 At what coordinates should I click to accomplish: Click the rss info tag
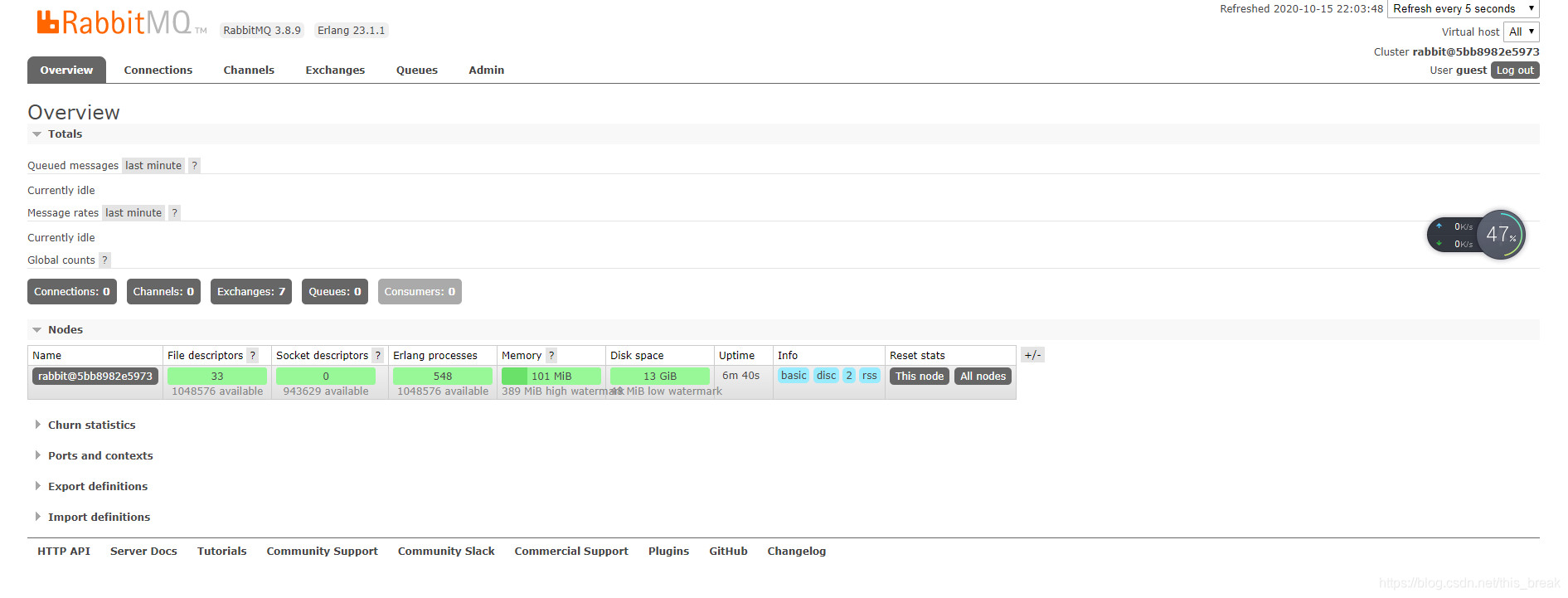coord(869,376)
